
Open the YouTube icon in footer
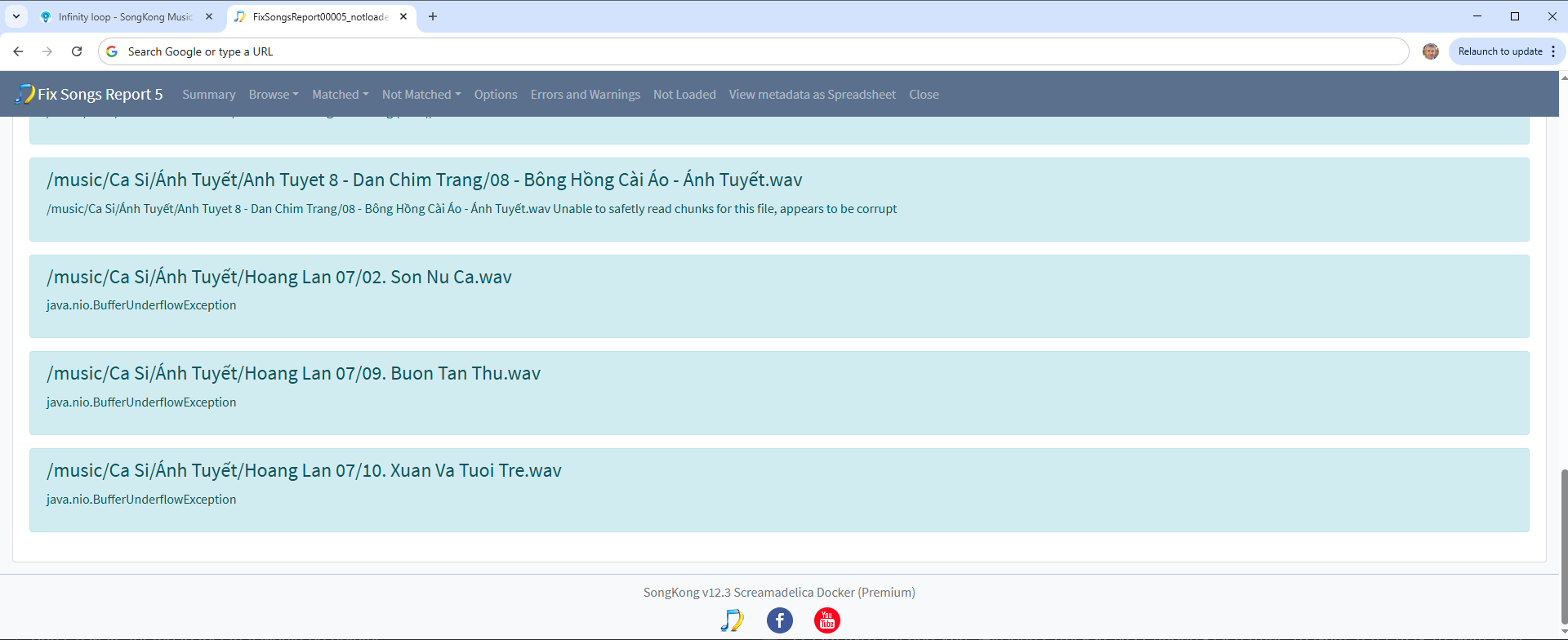826,620
